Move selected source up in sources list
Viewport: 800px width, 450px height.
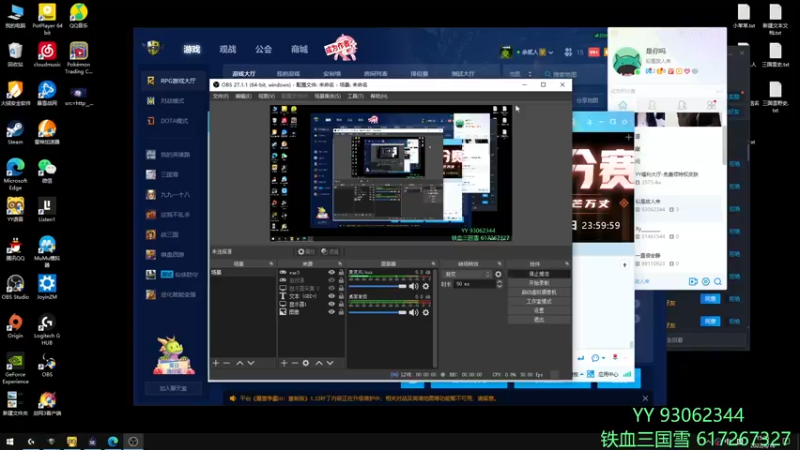[x=319, y=363]
